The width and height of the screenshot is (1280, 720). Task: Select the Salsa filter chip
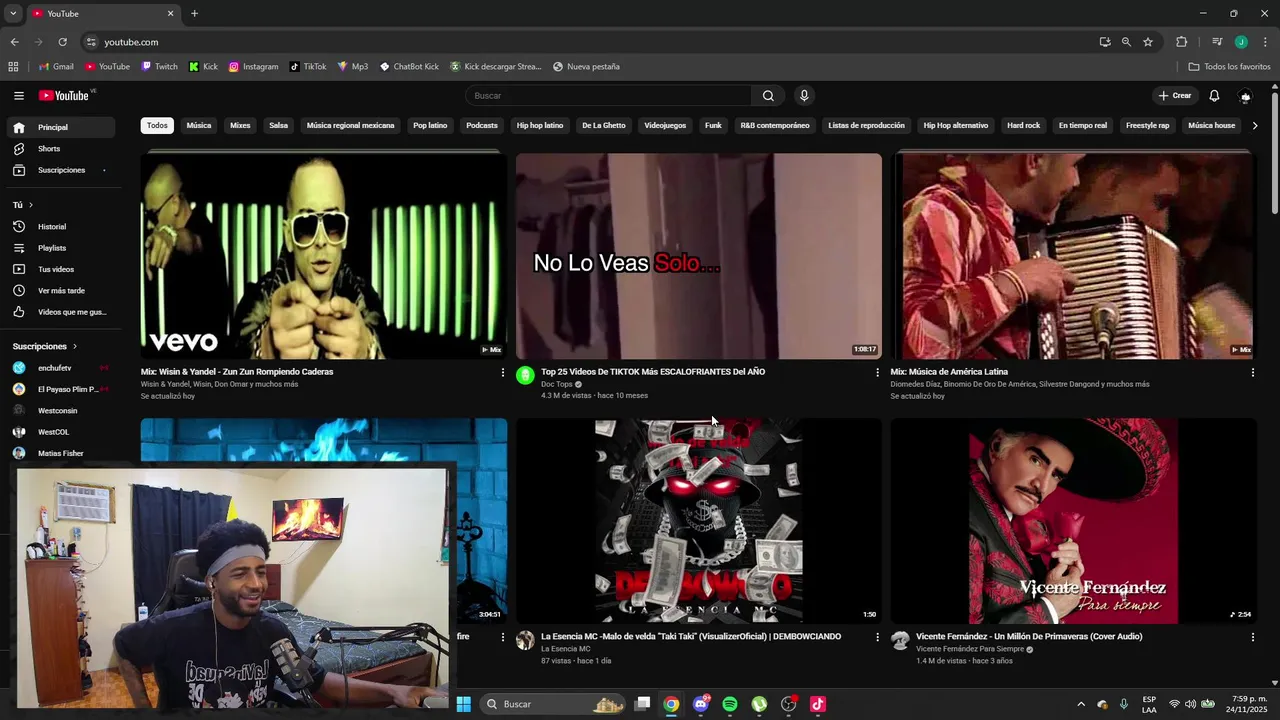279,126
